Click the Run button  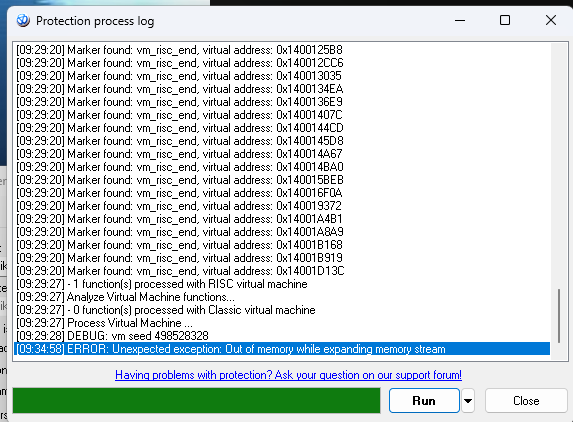[x=424, y=401]
